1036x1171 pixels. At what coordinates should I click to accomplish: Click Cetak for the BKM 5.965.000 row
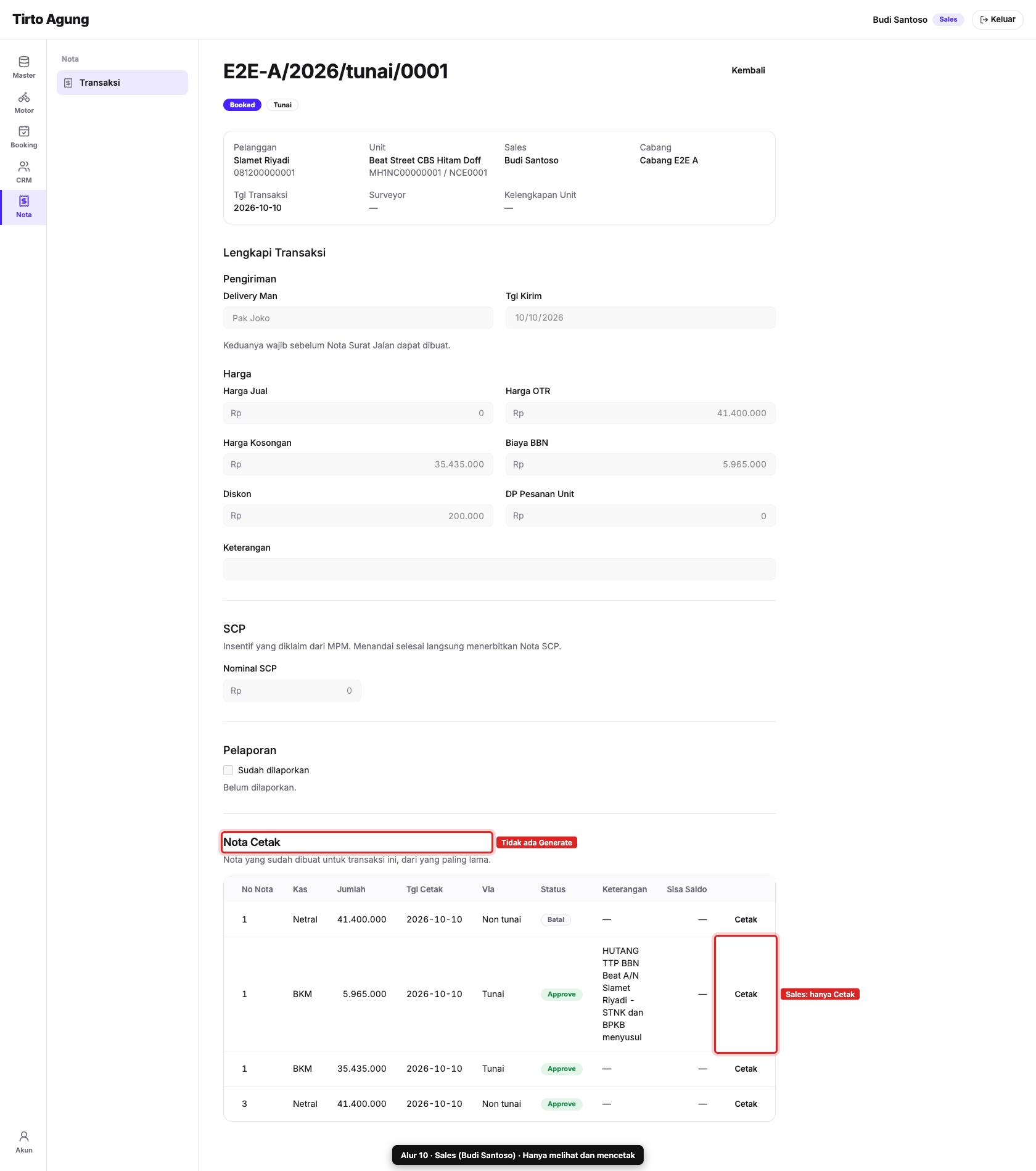[x=746, y=994]
